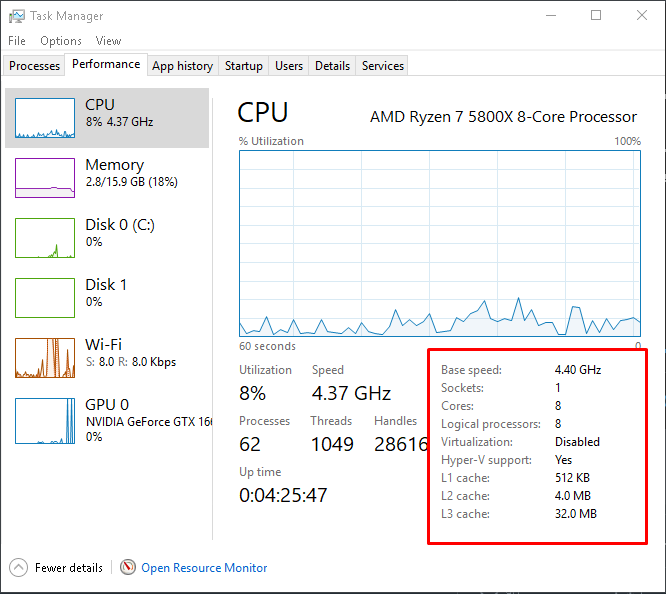Click the Hyper-V support Yes value
The width and height of the screenshot is (666, 594).
point(564,460)
